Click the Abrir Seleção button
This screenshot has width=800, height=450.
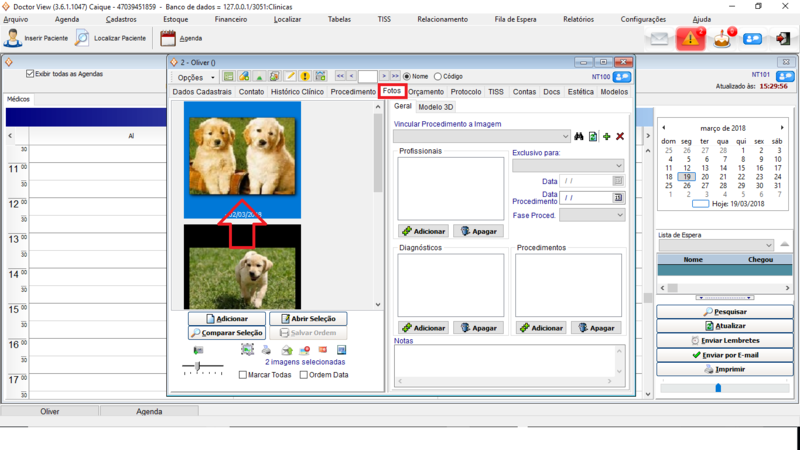[308, 318]
